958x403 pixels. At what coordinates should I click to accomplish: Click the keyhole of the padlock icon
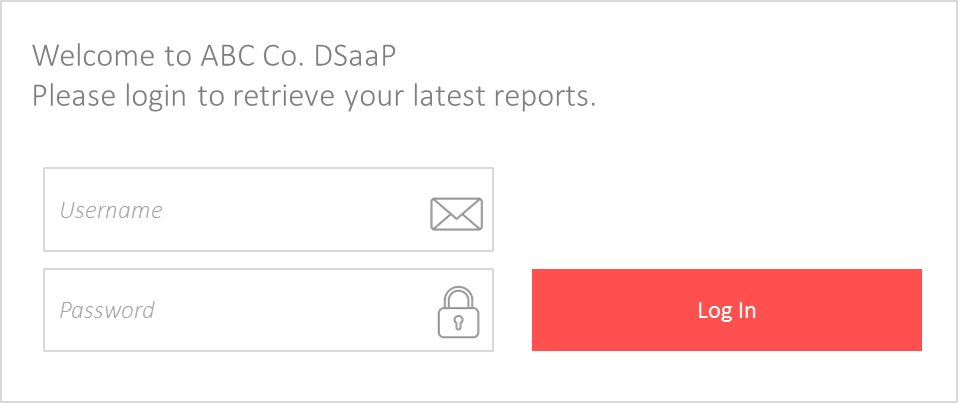459,322
